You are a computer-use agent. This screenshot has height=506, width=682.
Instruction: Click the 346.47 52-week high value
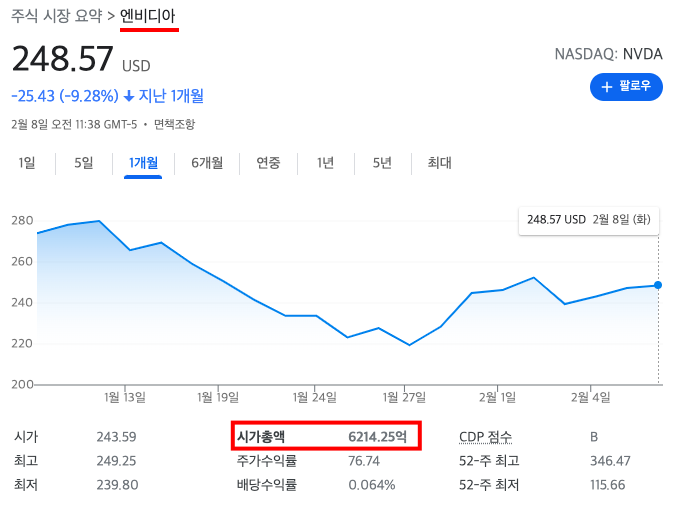coord(610,461)
